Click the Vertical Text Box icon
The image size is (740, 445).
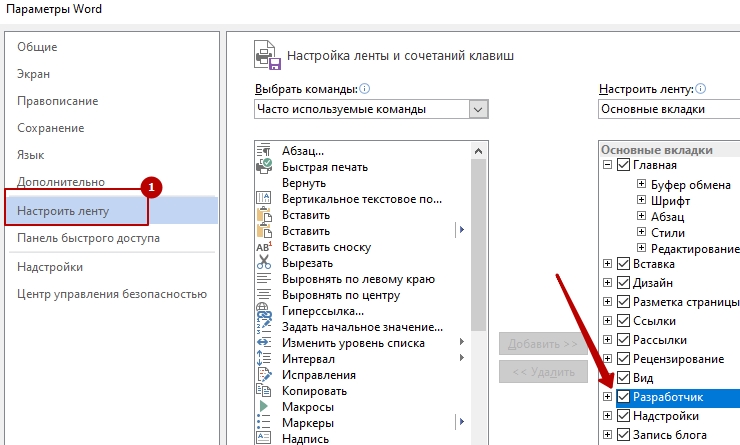point(265,198)
